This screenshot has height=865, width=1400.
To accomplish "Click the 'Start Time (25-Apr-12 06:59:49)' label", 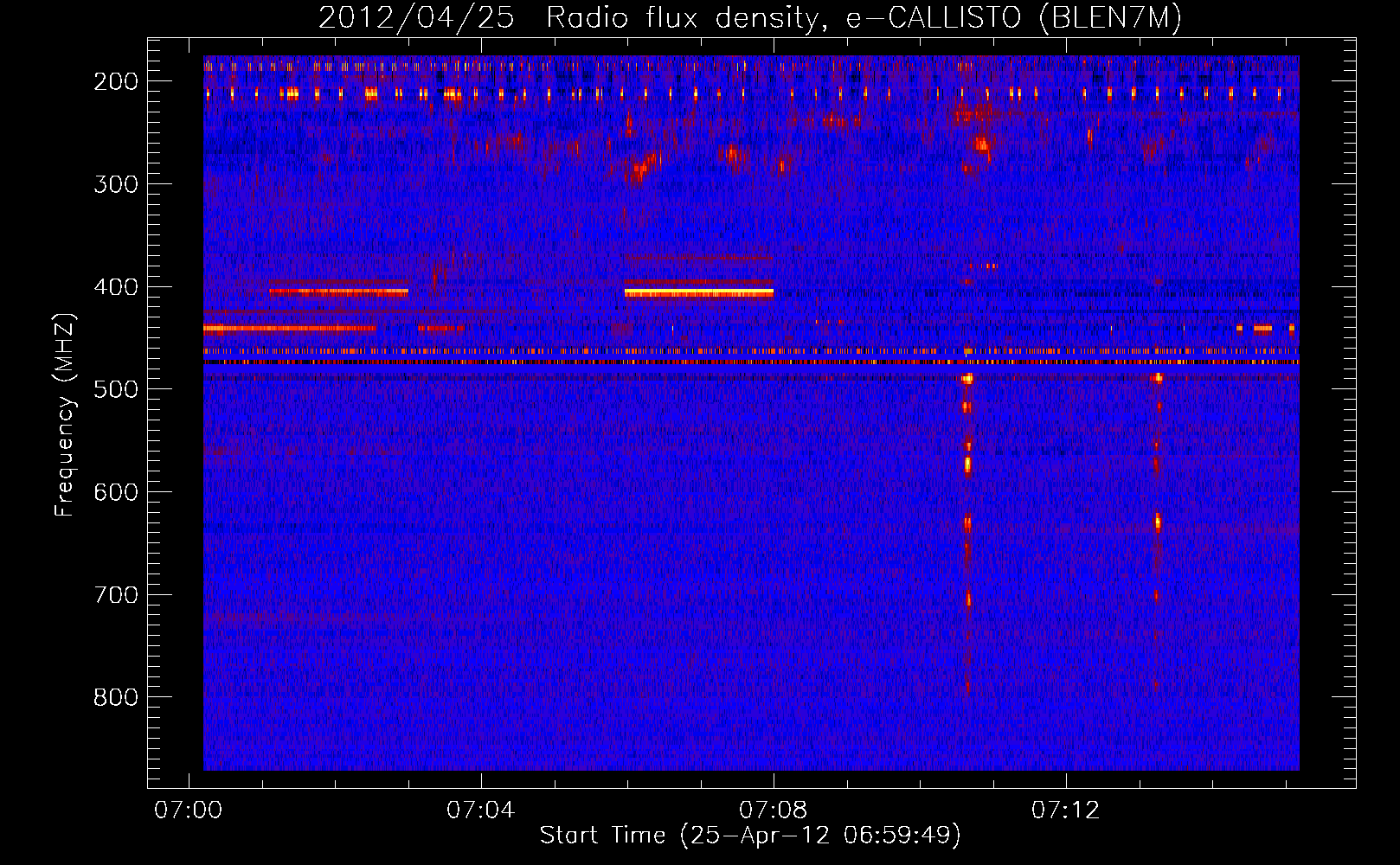I will coord(750,836).
